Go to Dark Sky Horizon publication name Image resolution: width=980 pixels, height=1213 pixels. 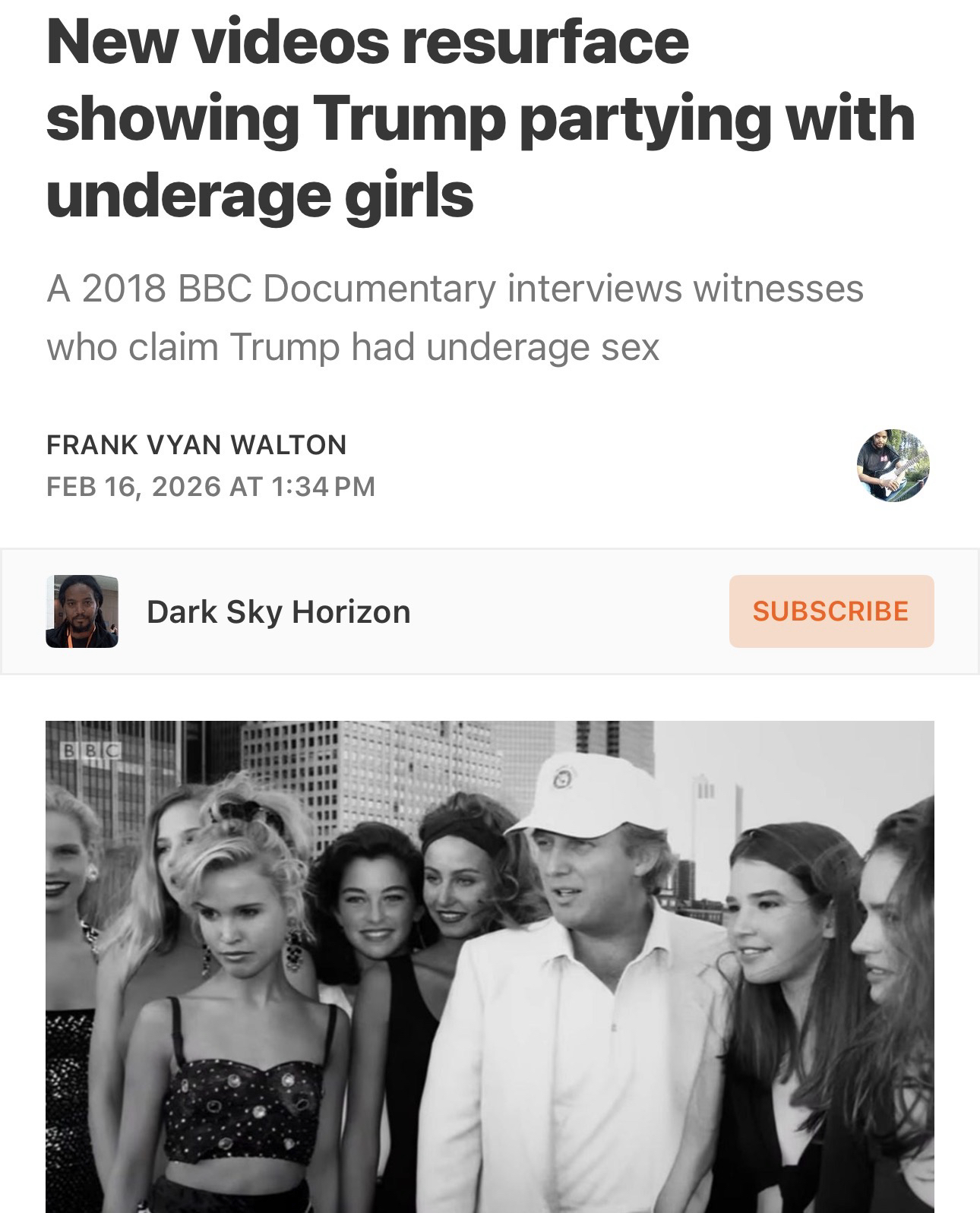278,611
